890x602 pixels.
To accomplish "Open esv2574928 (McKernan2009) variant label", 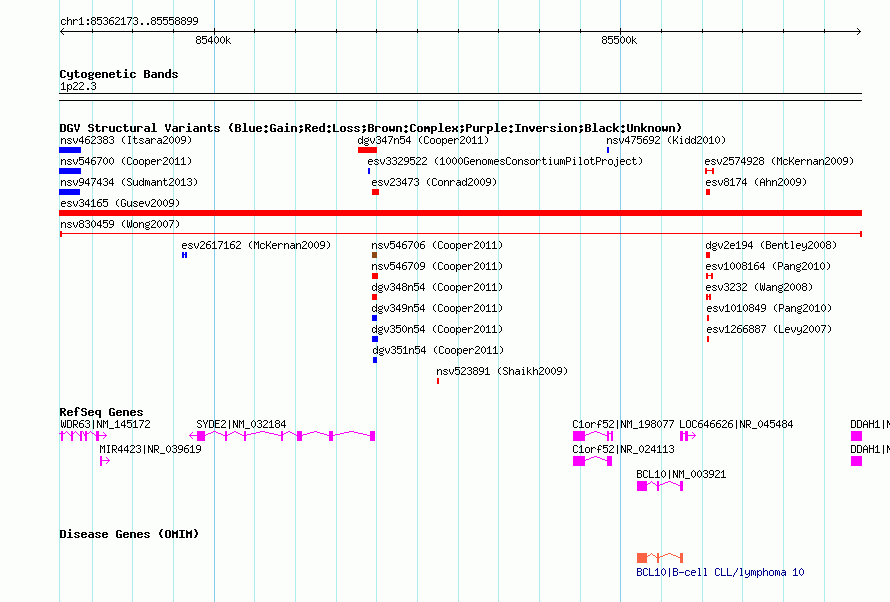I will pos(779,161).
